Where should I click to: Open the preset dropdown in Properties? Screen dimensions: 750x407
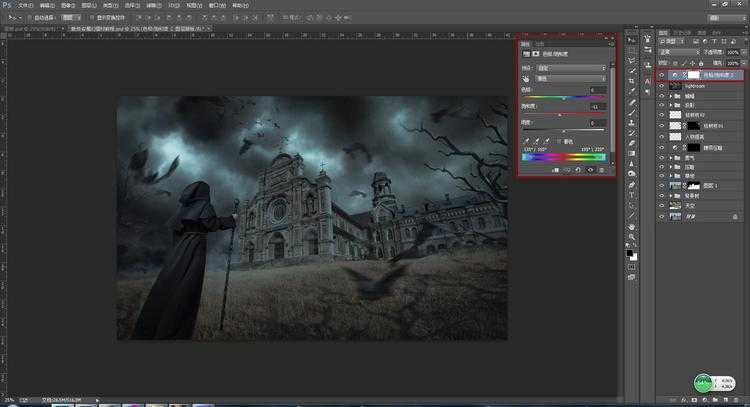click(x=570, y=67)
